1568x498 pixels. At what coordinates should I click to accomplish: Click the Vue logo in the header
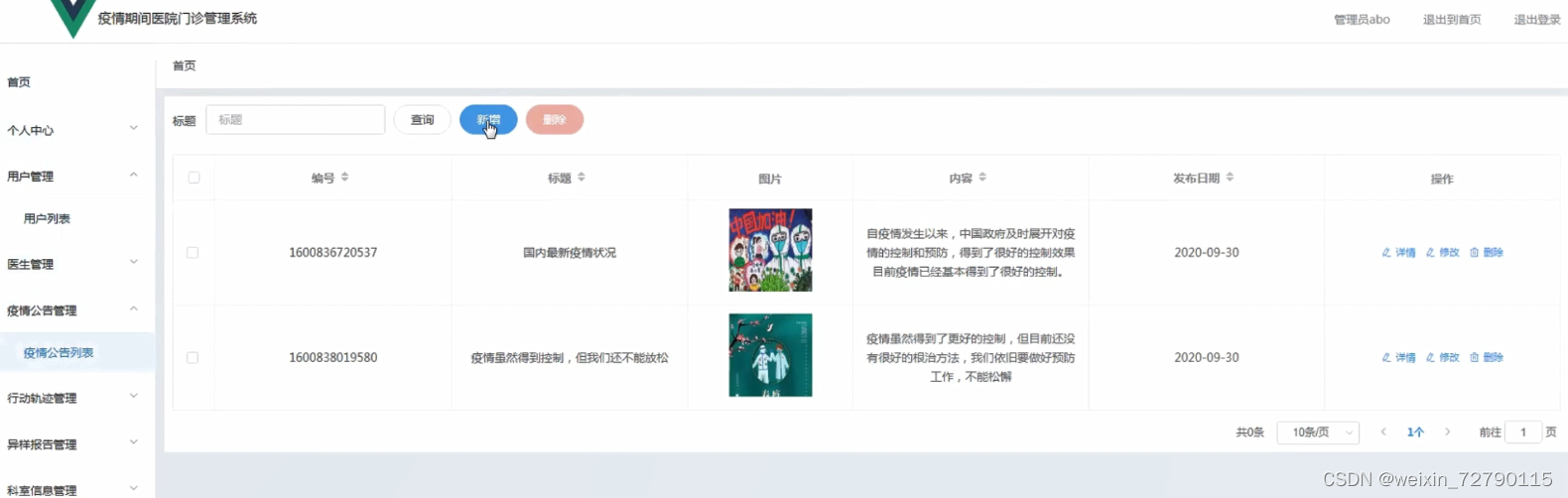72,17
